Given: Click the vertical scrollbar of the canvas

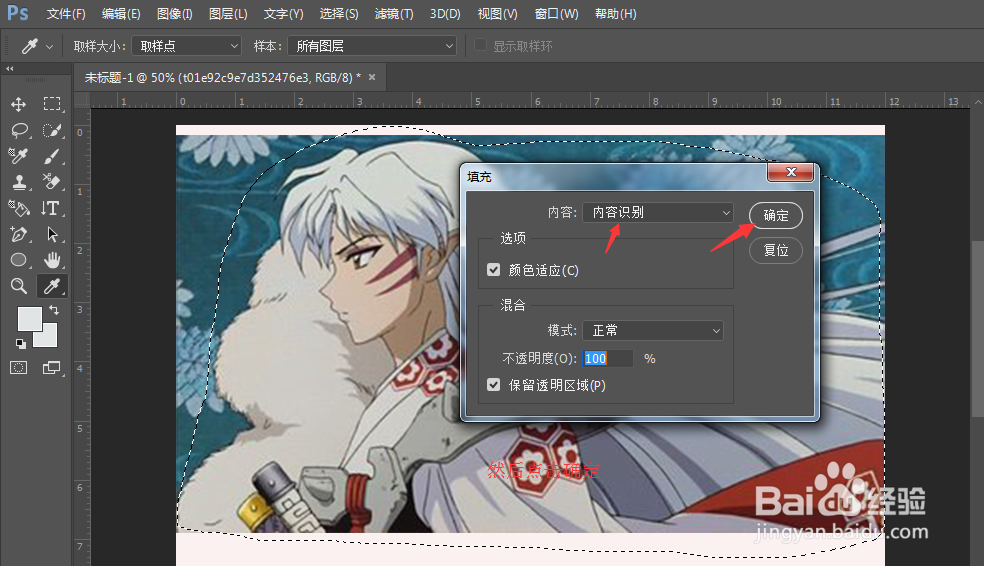Looking at the screenshot, I should (978, 329).
